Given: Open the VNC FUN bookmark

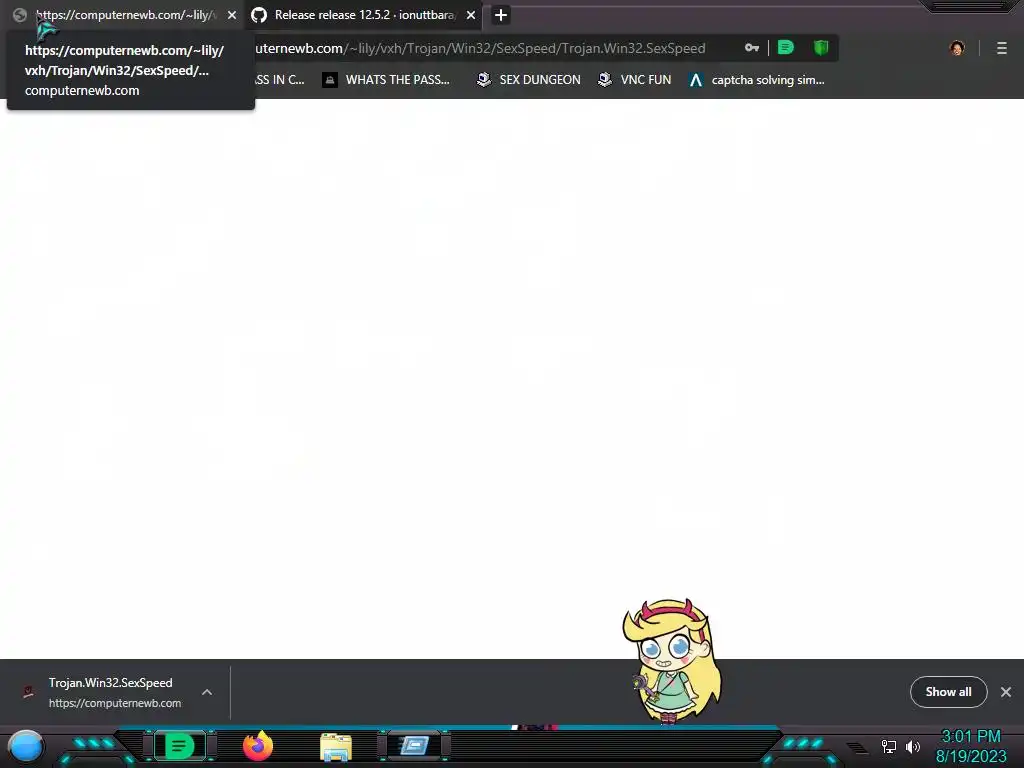Looking at the screenshot, I should (x=635, y=80).
